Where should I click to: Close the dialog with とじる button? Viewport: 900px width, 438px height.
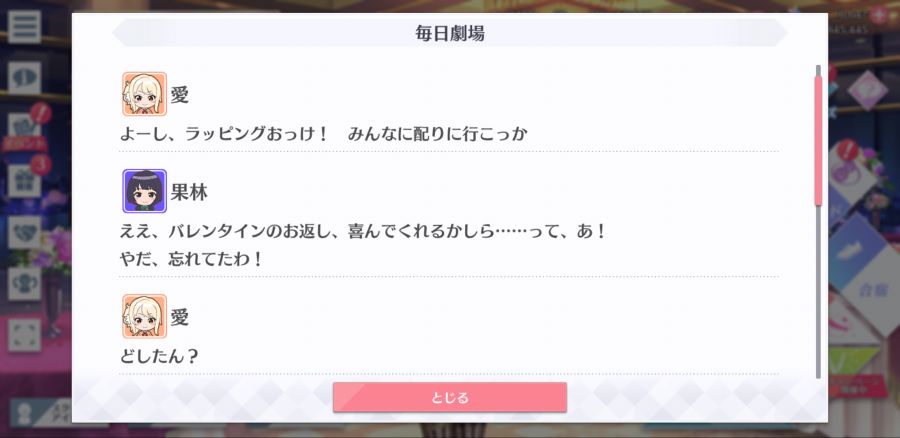pos(449,397)
